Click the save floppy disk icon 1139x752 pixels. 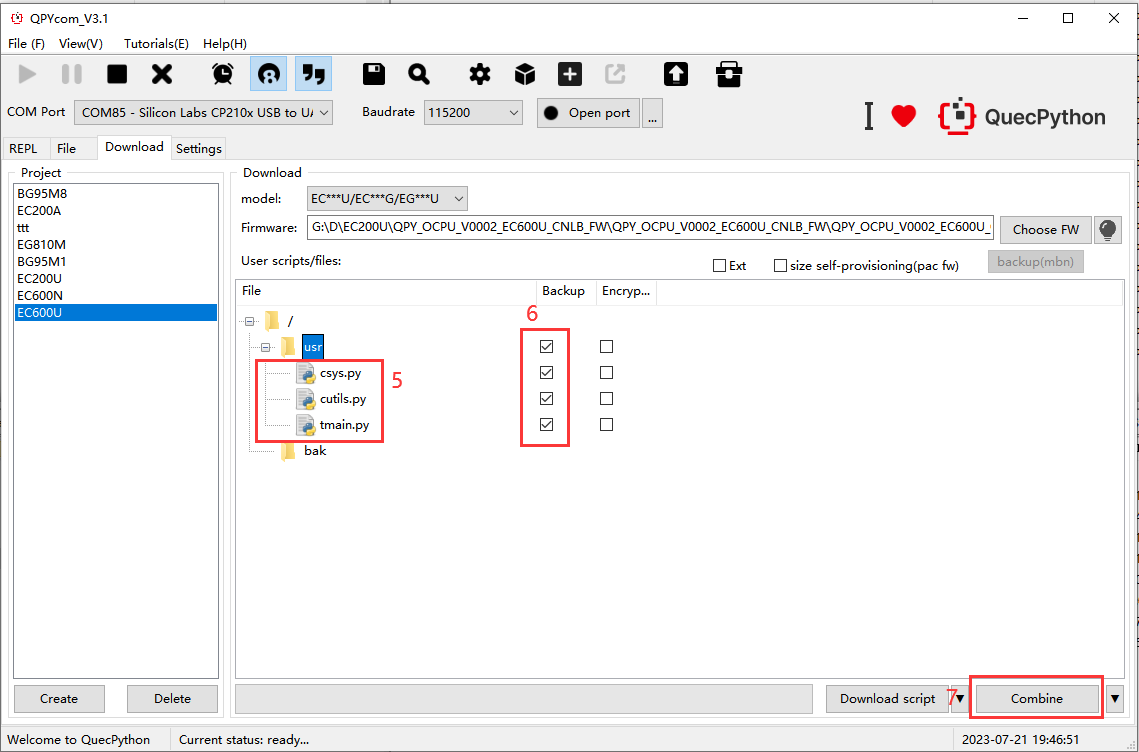coord(374,74)
